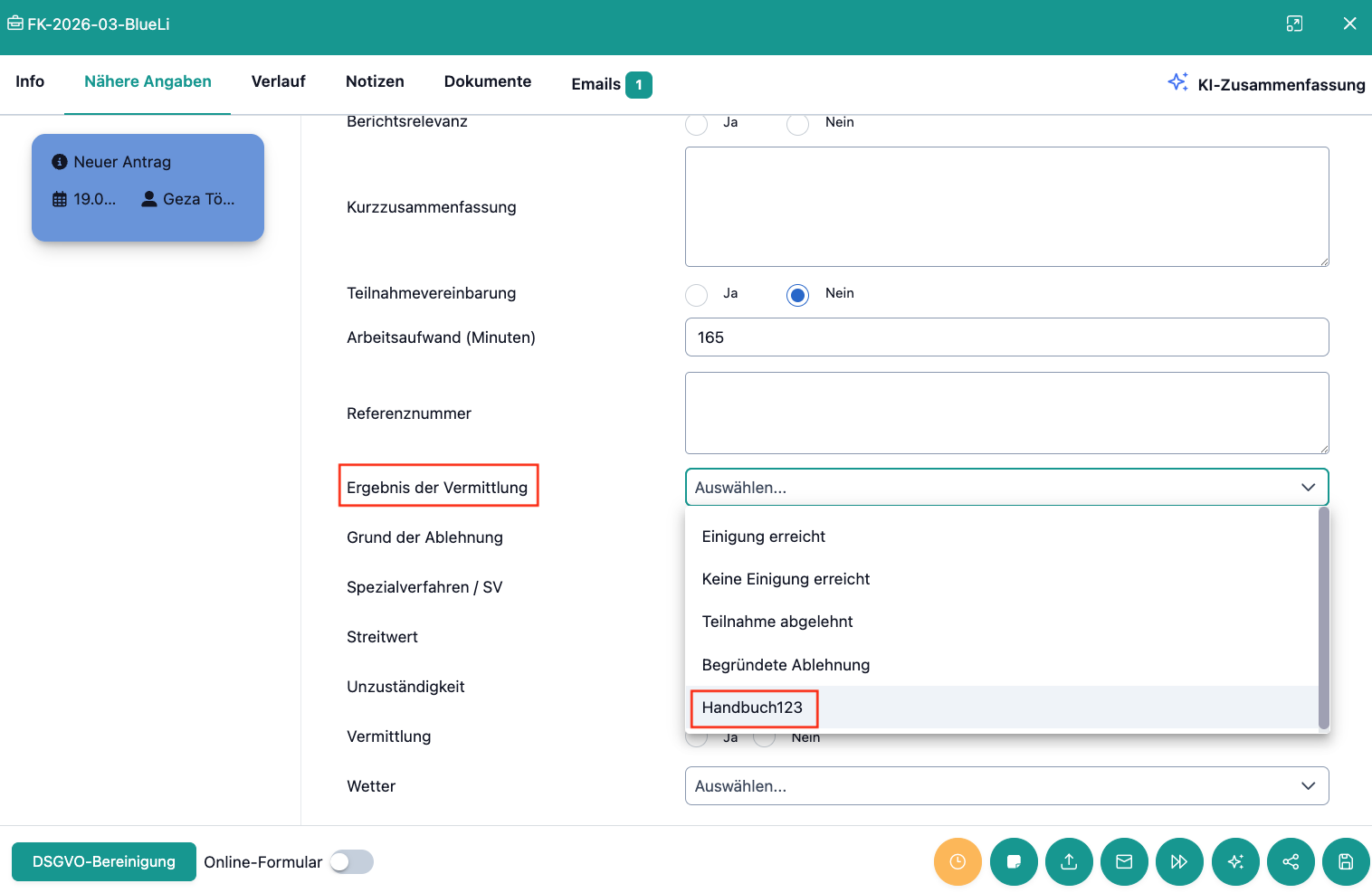The height and width of the screenshot is (893, 1372).
Task: Click the DSGVO-Bereinigung button
Action: click(x=104, y=861)
